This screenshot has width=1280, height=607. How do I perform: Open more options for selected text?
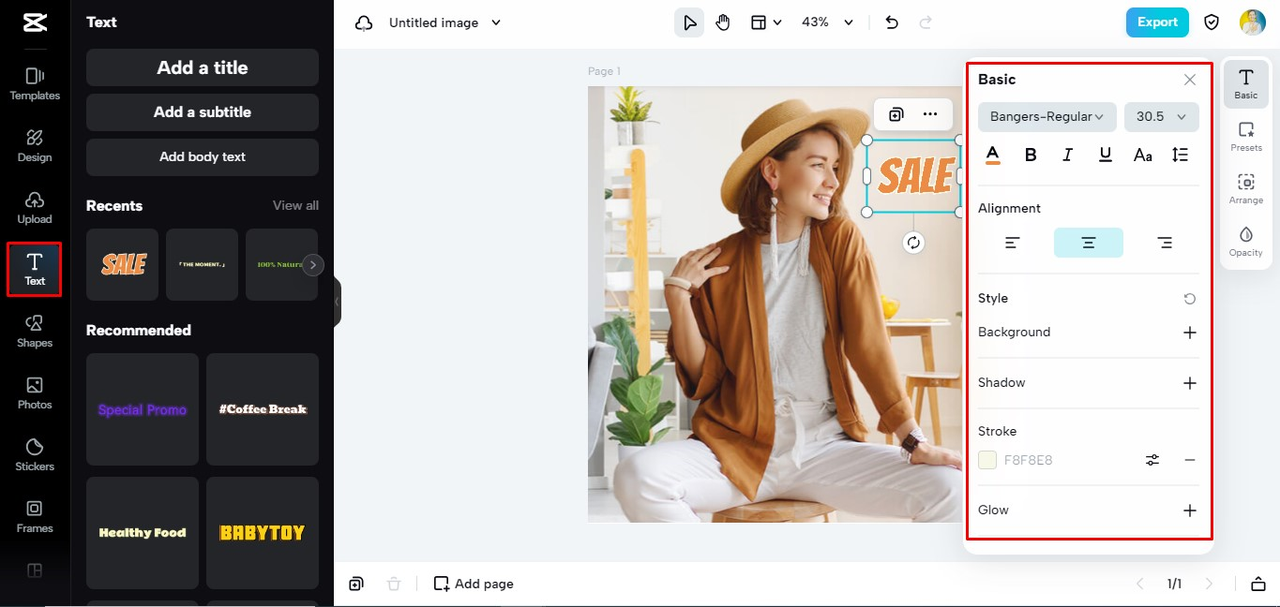[930, 114]
